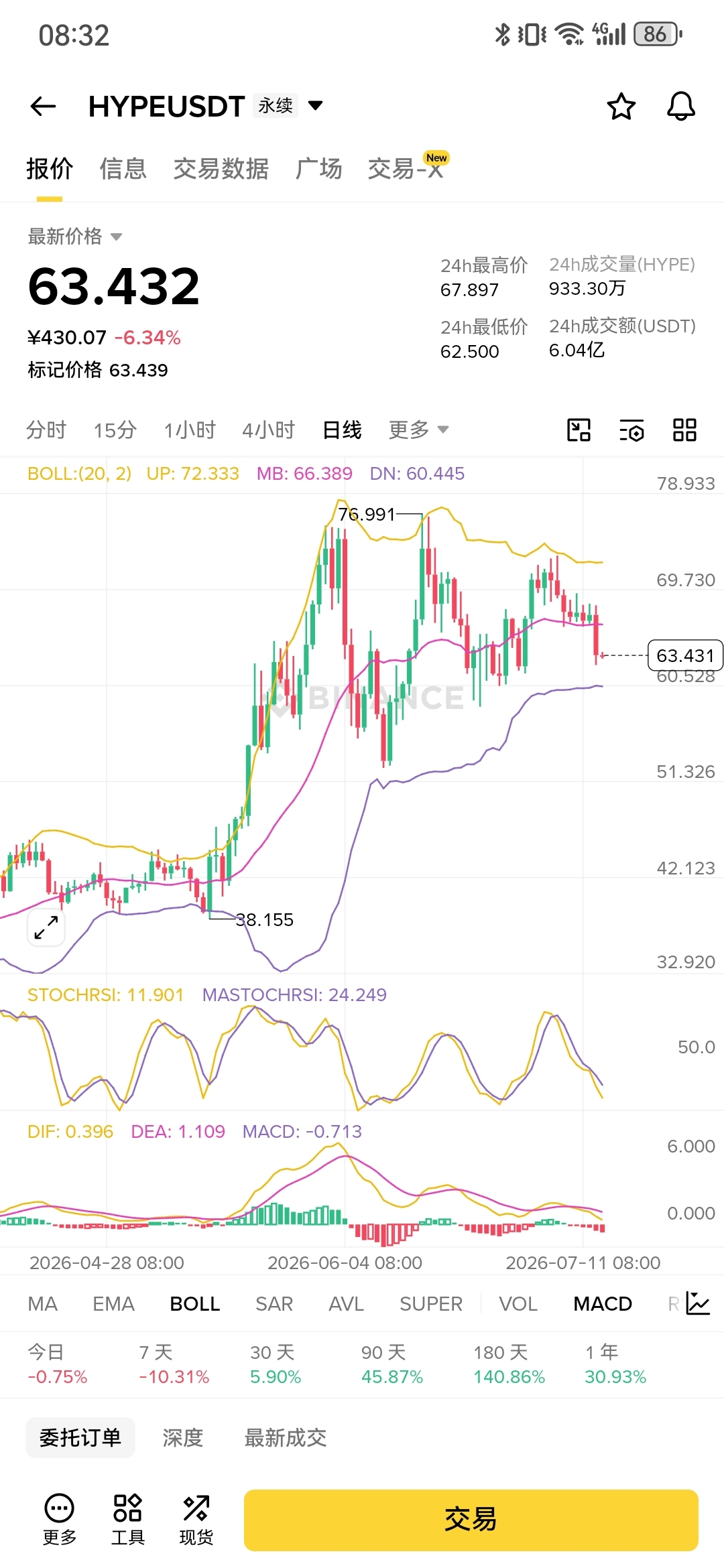Tap the 76.991 high price label
724x1568 pixels.
(367, 514)
